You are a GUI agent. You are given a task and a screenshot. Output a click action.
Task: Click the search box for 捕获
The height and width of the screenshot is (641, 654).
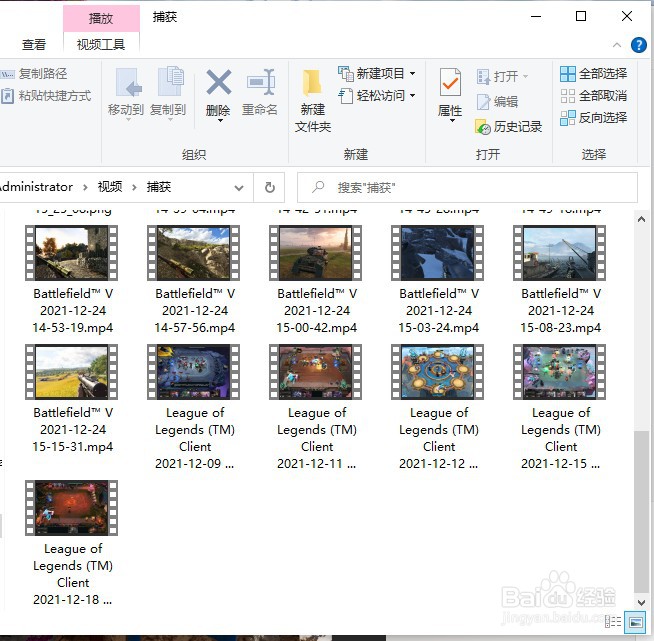(x=467, y=188)
